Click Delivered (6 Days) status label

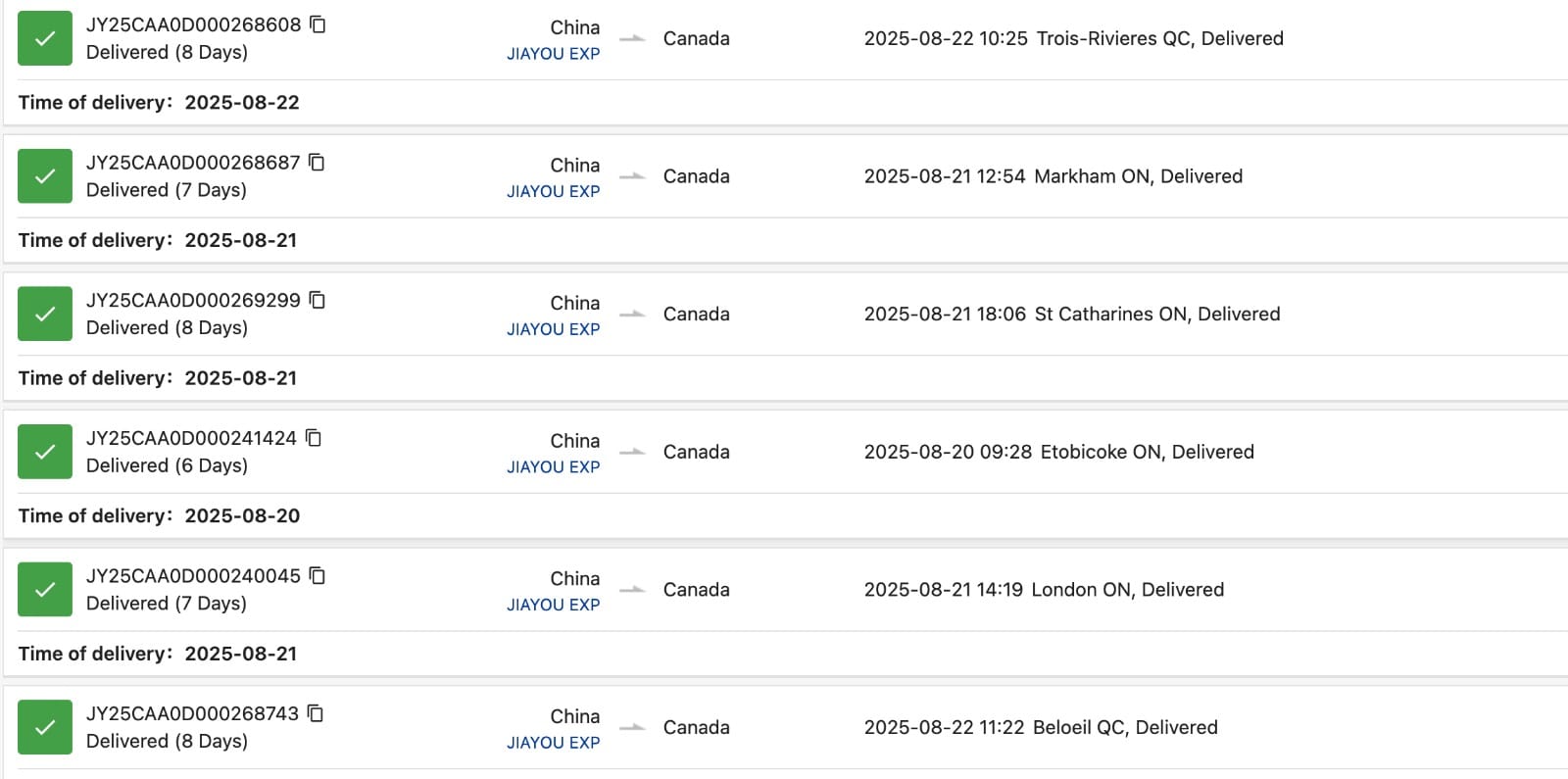click(167, 465)
